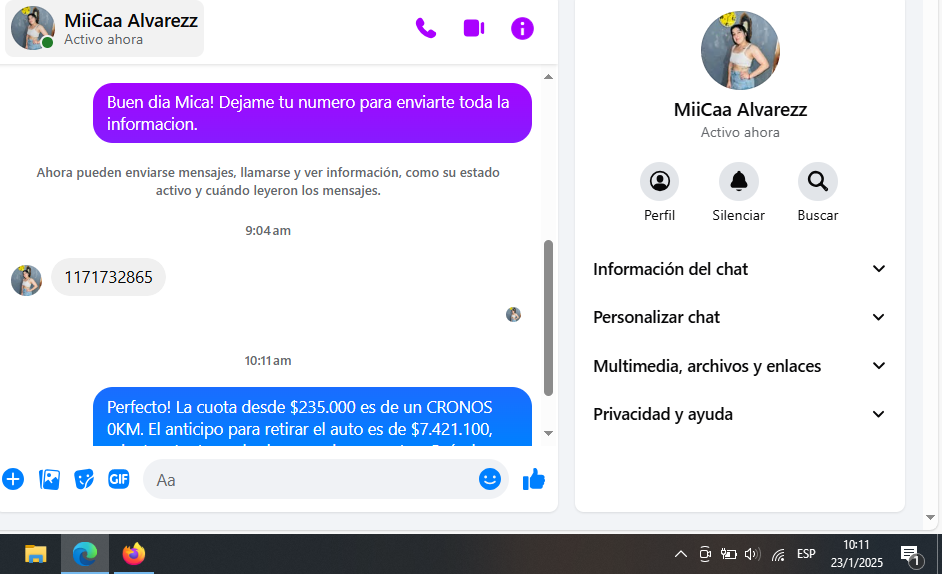The image size is (942, 574).
Task: Send a thumbs-up like
Action: pyautogui.click(x=534, y=479)
